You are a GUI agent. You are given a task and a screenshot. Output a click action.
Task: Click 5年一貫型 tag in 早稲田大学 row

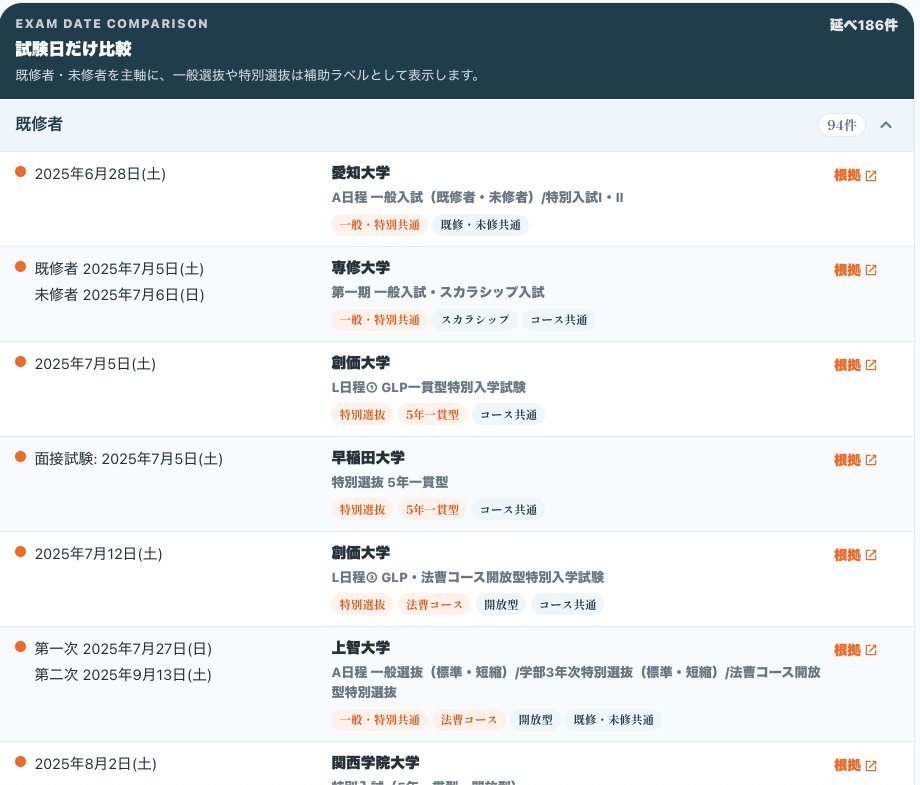click(x=432, y=510)
